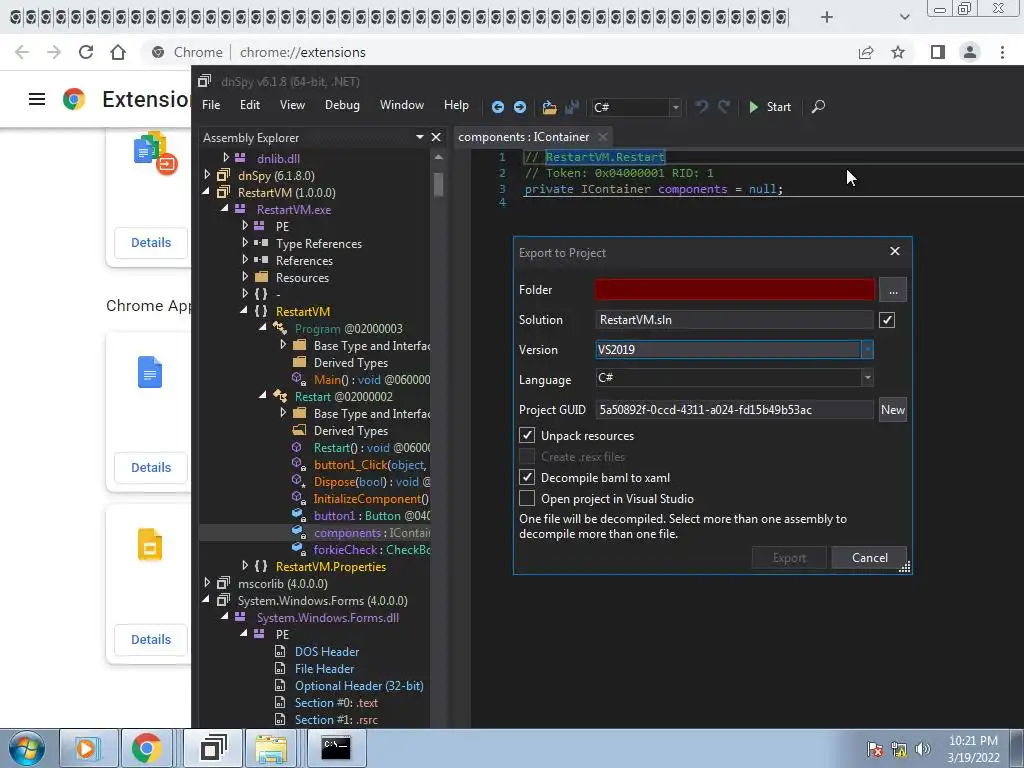Click dnSpy navigate back arrow
1024x768 pixels.
(498, 106)
